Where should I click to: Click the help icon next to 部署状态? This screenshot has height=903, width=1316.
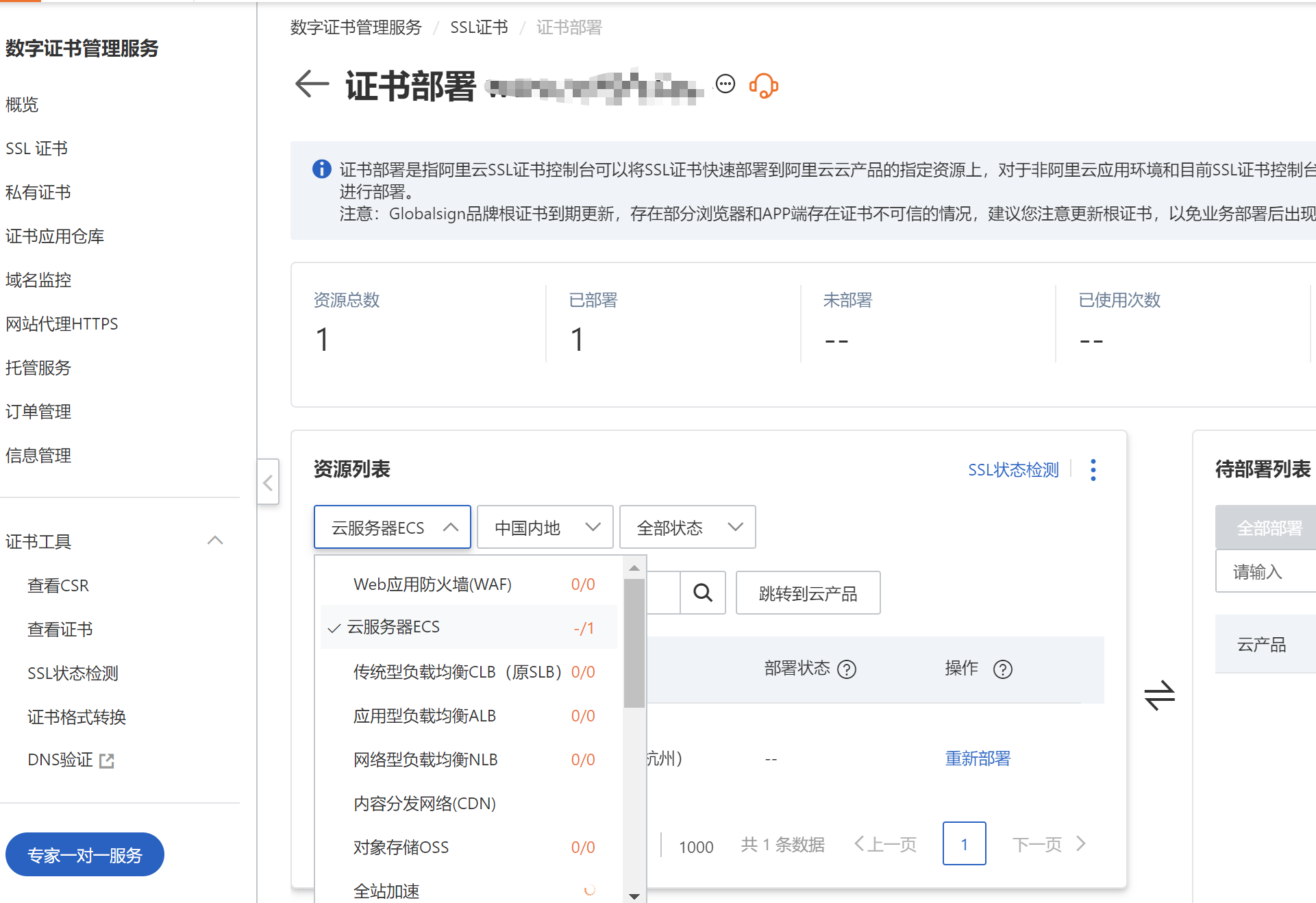(x=847, y=669)
